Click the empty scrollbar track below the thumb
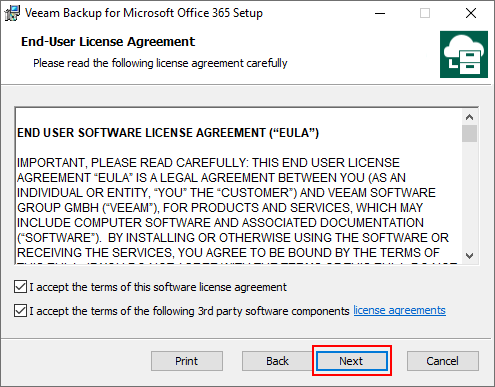The height and width of the screenshot is (387, 495). pyautogui.click(x=470, y=195)
